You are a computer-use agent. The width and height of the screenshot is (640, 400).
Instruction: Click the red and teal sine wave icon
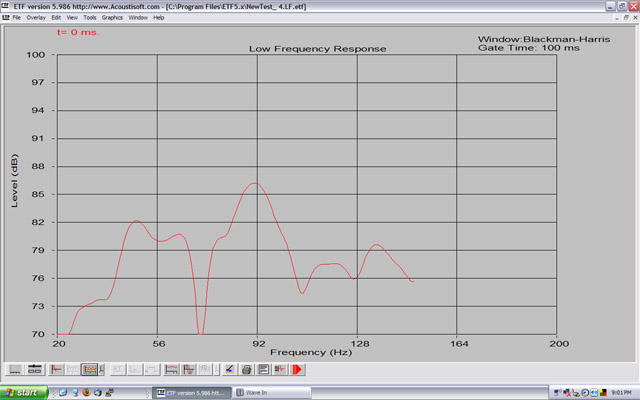(x=189, y=369)
